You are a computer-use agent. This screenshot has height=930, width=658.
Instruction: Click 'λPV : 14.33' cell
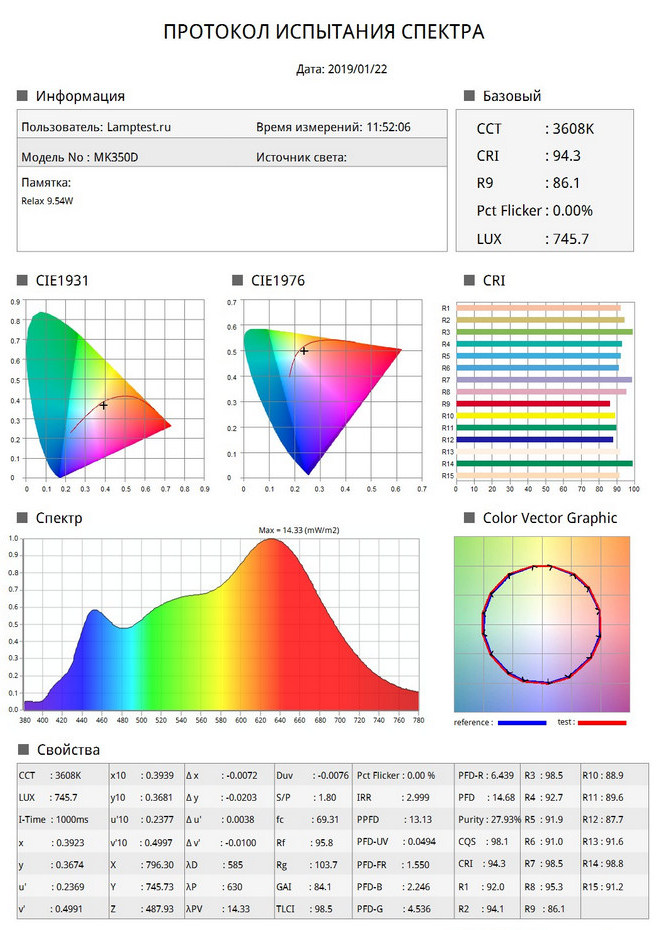[x=218, y=909]
